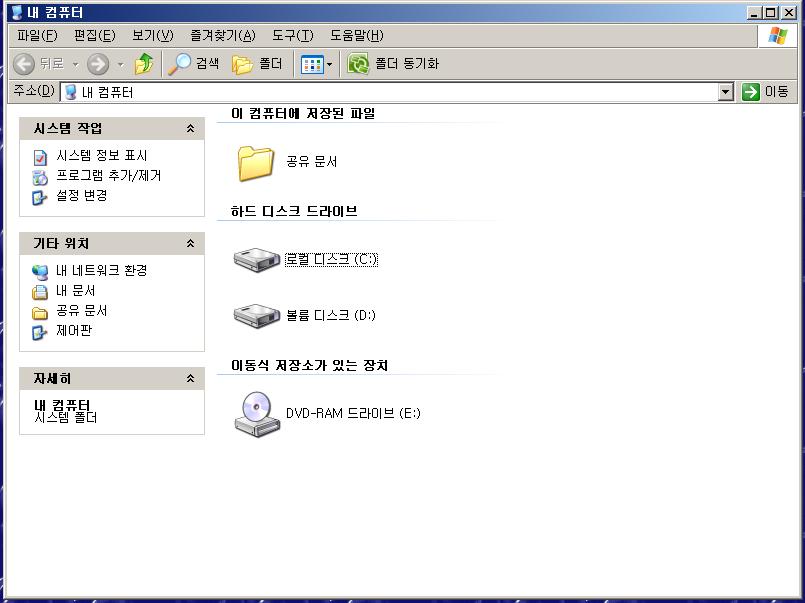Viewport: 805px width, 603px height.
Task: Click computer icon in address bar
Action: (70, 92)
